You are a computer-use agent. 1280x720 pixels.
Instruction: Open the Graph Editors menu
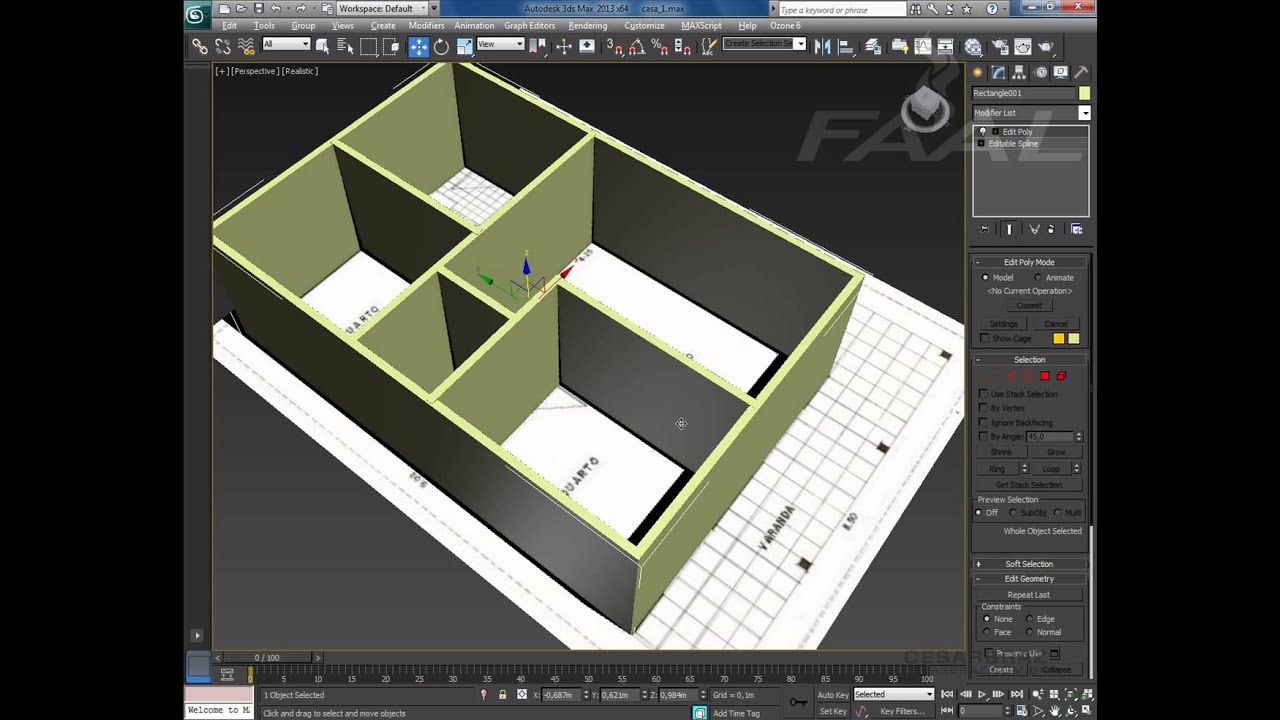click(x=529, y=26)
